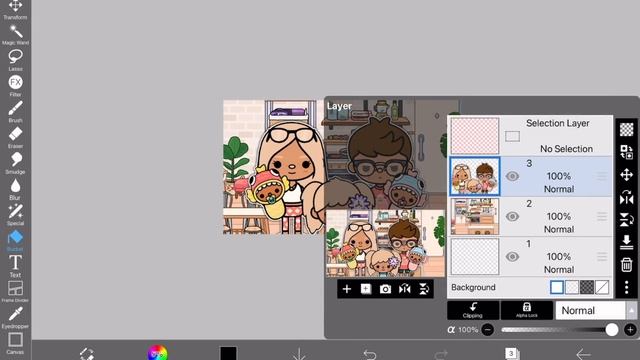Toggle visibility of layer 1
640x360 pixels.
pos(513,257)
